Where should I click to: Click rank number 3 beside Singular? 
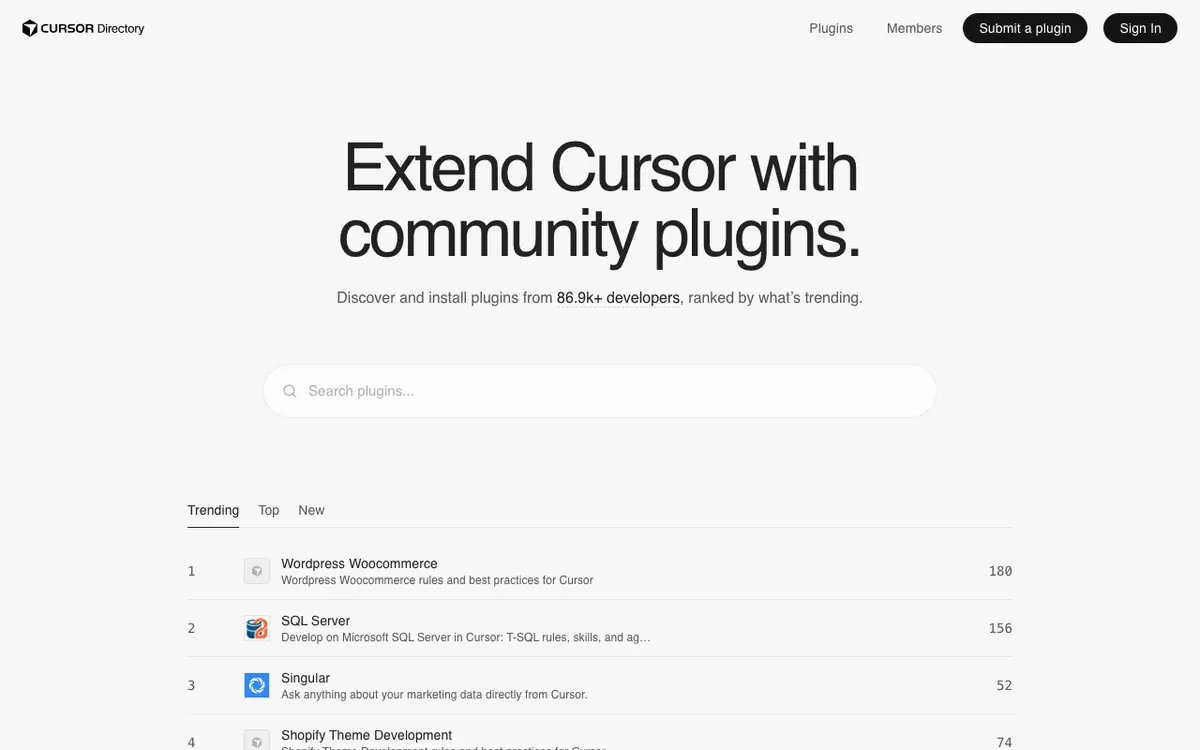(x=191, y=685)
